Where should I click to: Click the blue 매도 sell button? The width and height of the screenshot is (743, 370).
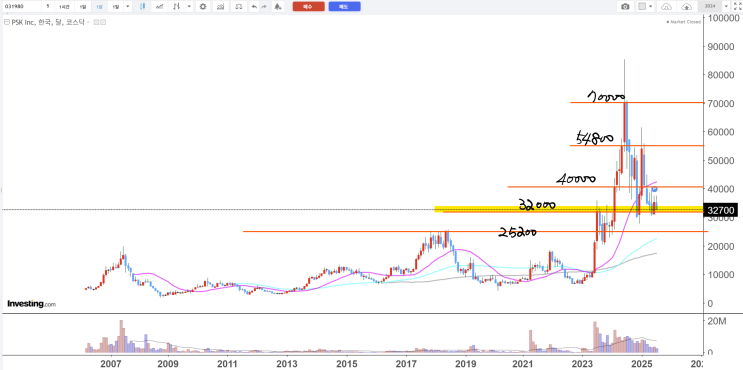pyautogui.click(x=344, y=7)
